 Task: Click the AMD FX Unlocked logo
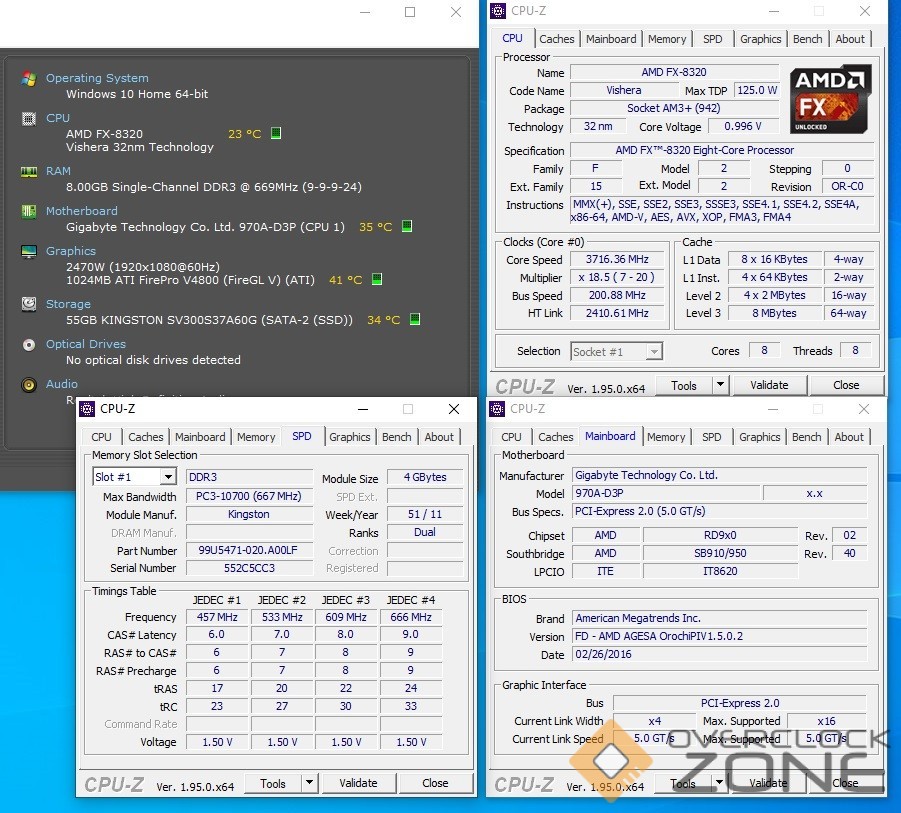tap(830, 99)
